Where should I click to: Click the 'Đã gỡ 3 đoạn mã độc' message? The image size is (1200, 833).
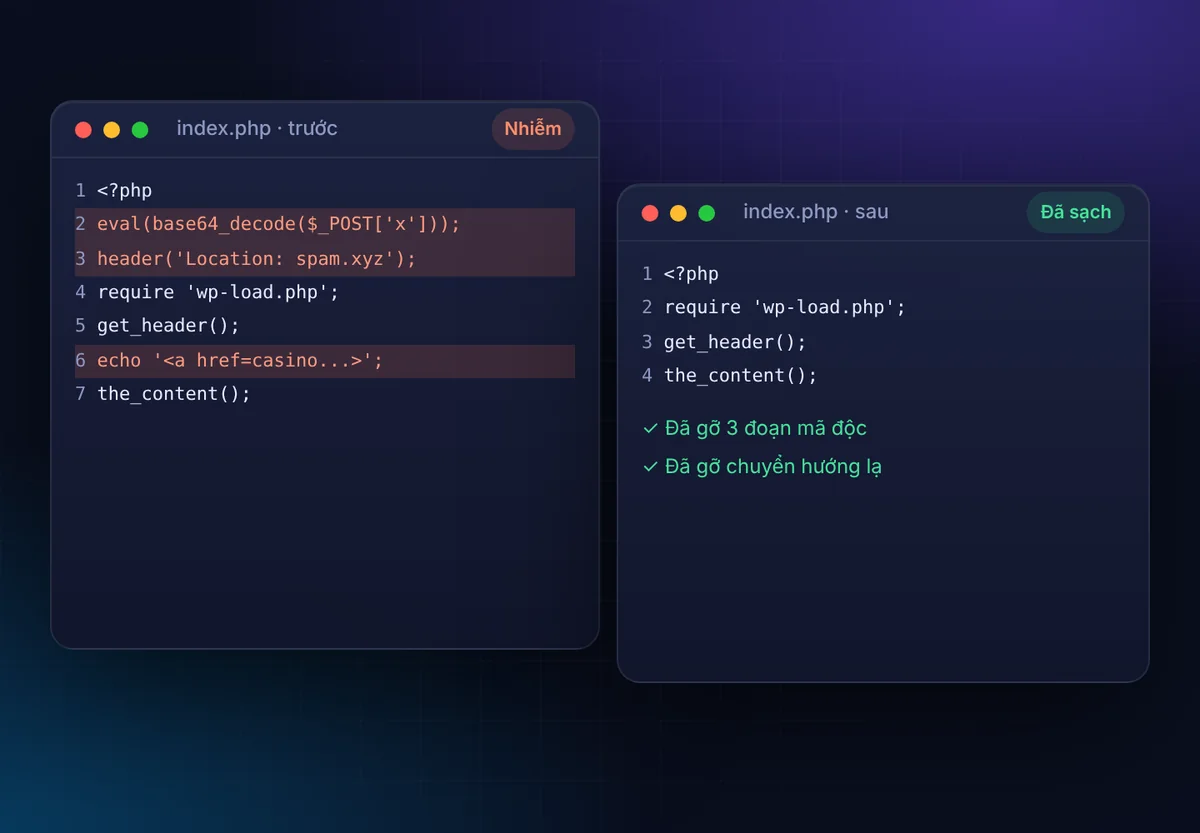click(x=766, y=429)
